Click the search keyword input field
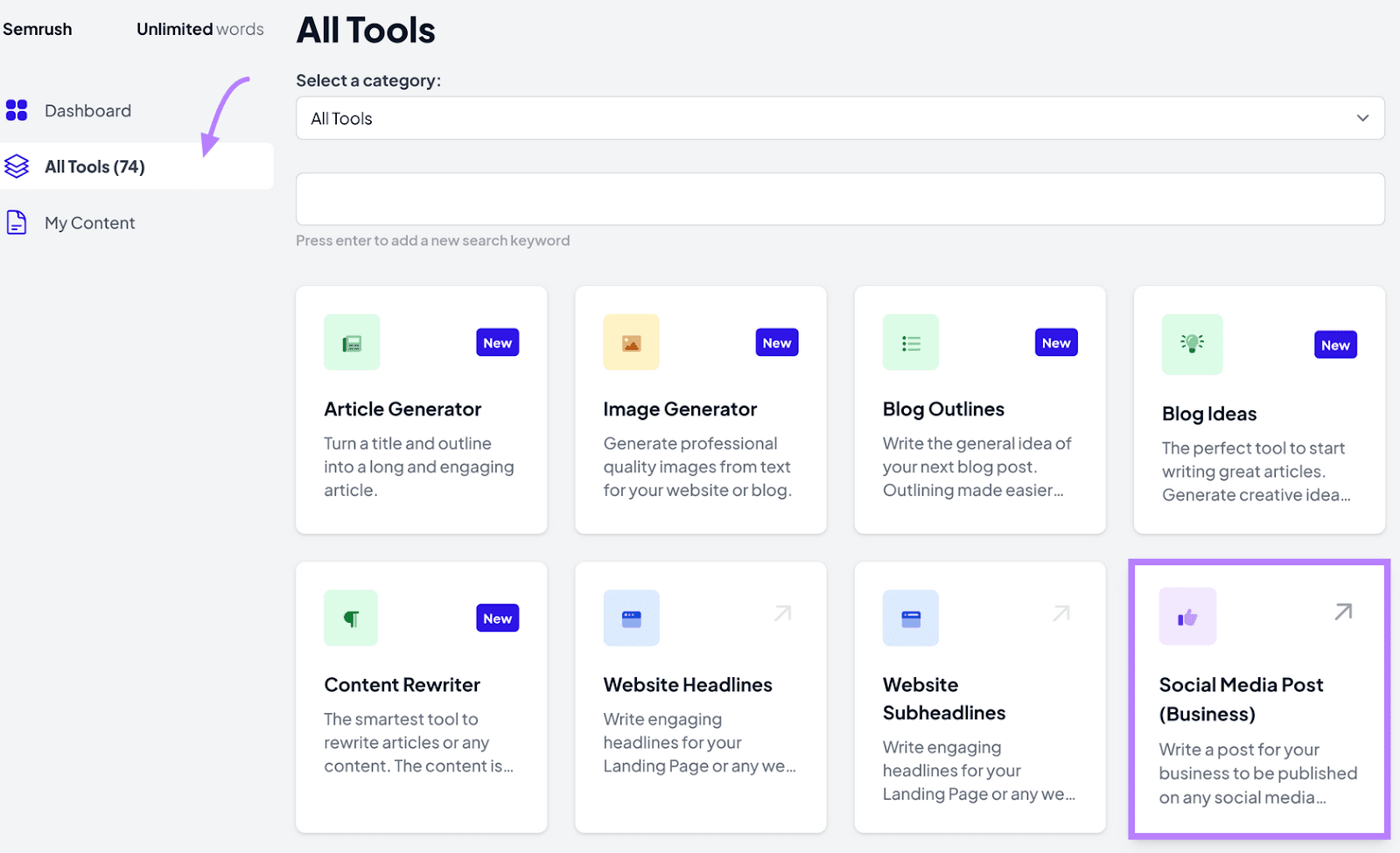The height and width of the screenshot is (853, 1400). point(840,199)
